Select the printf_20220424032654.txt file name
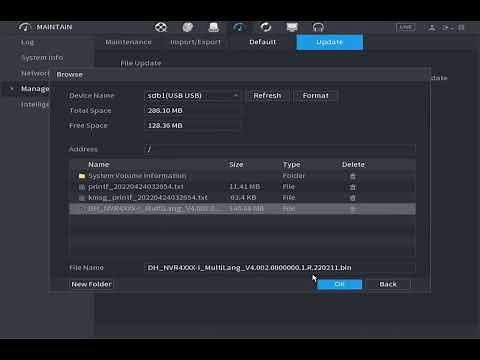This screenshot has height=360, width=480. point(136,187)
